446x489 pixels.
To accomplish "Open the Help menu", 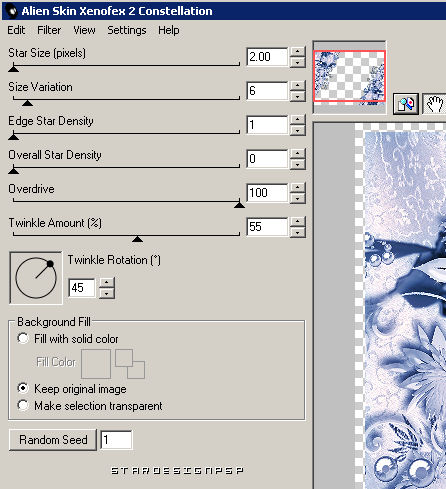I will [169, 30].
